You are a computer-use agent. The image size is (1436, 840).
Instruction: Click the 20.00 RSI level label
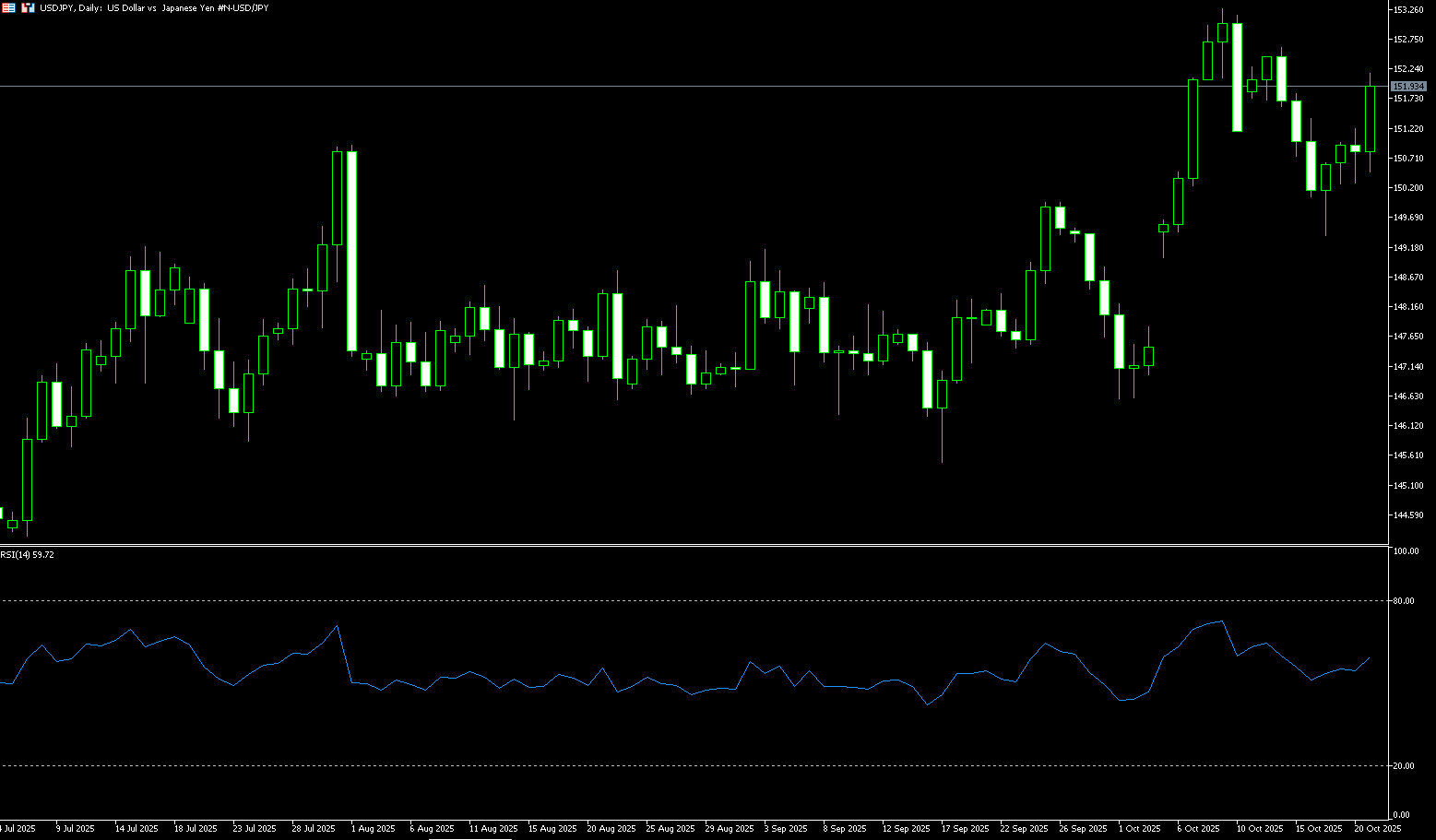1403,766
